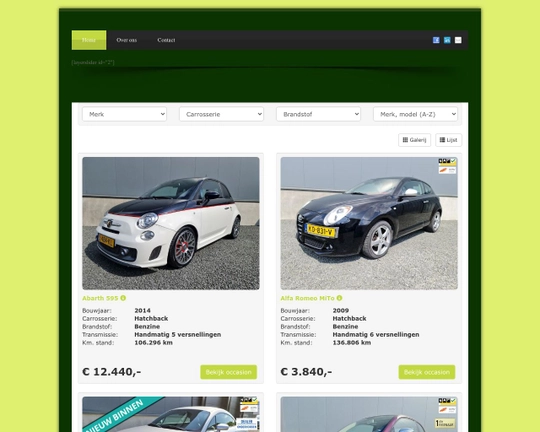Open the Facebook social icon
540x432 pixels.
(x=436, y=40)
